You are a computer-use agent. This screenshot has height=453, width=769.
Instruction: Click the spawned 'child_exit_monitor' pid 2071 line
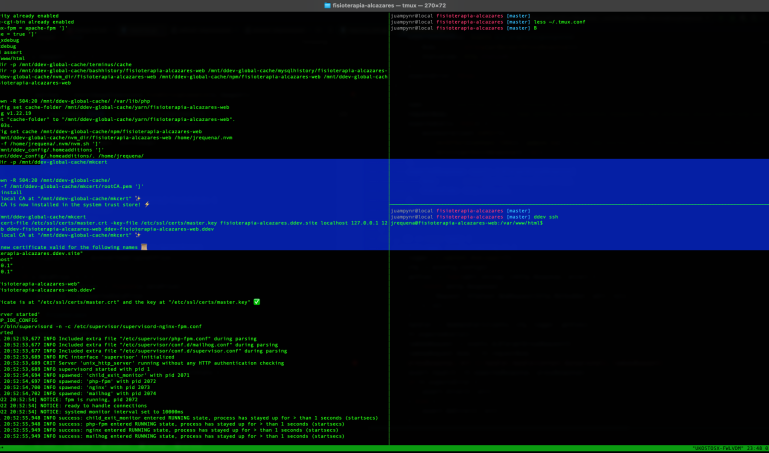(95, 375)
